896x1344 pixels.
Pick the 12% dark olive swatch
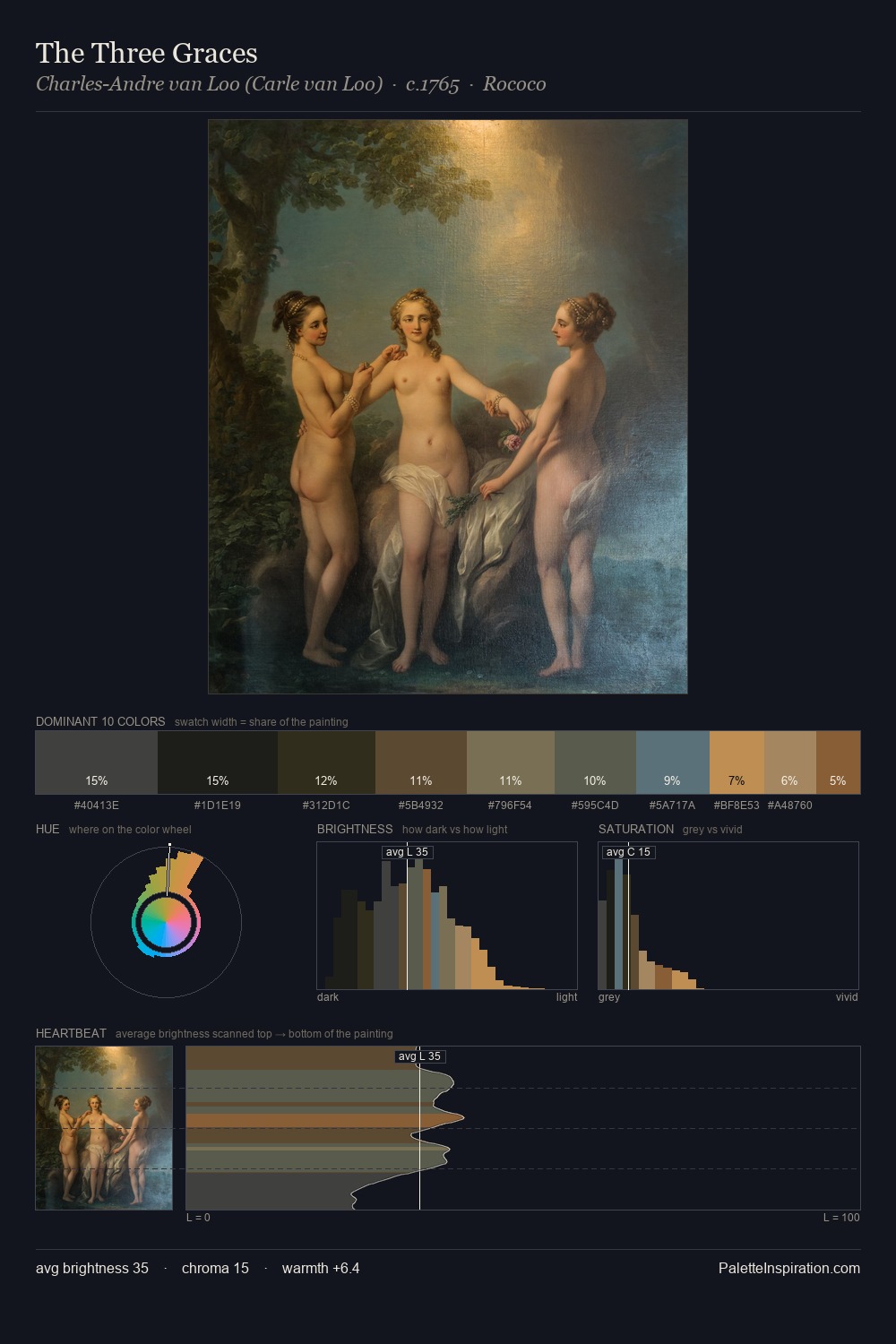326,762
